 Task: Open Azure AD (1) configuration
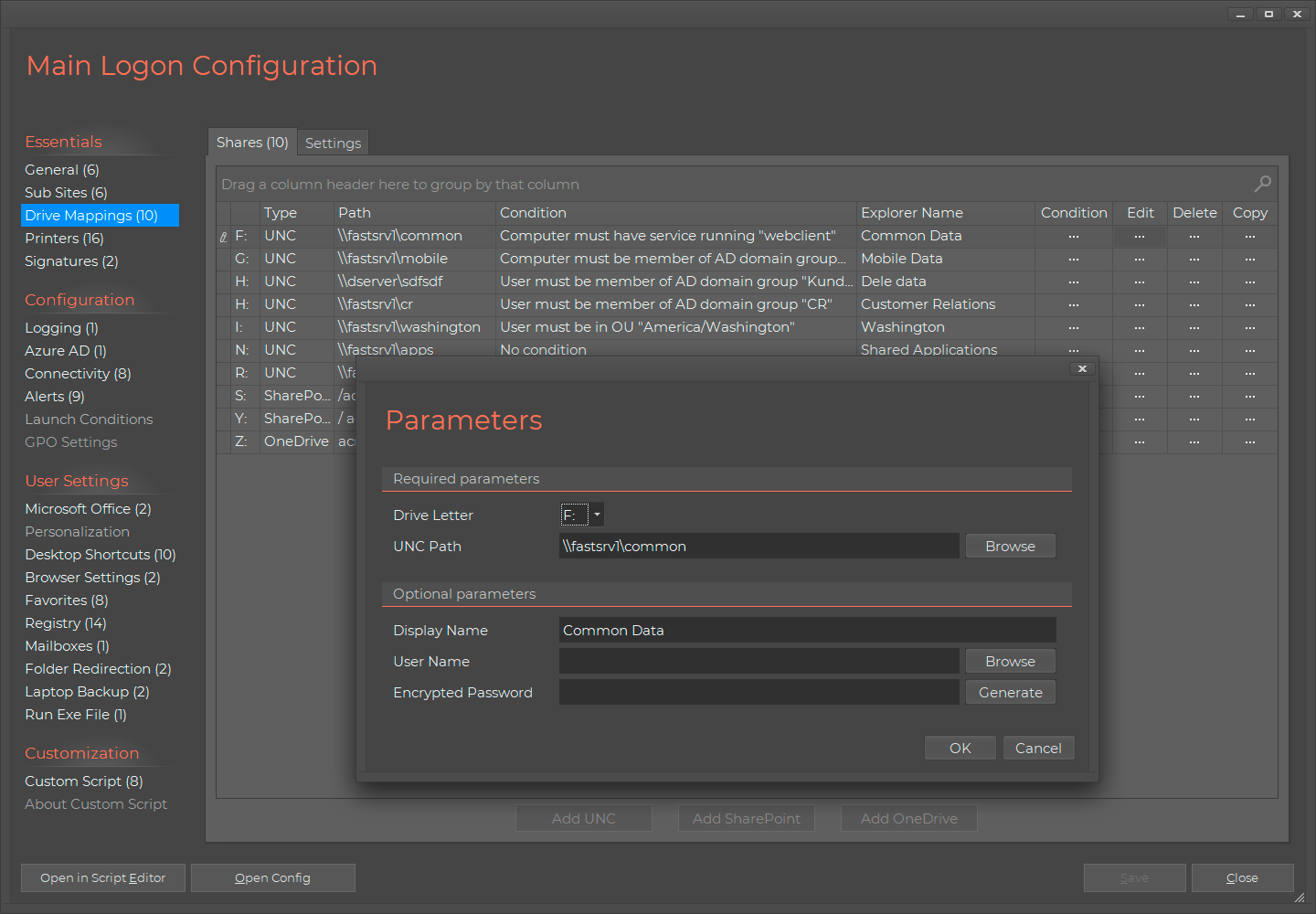[x=66, y=350]
